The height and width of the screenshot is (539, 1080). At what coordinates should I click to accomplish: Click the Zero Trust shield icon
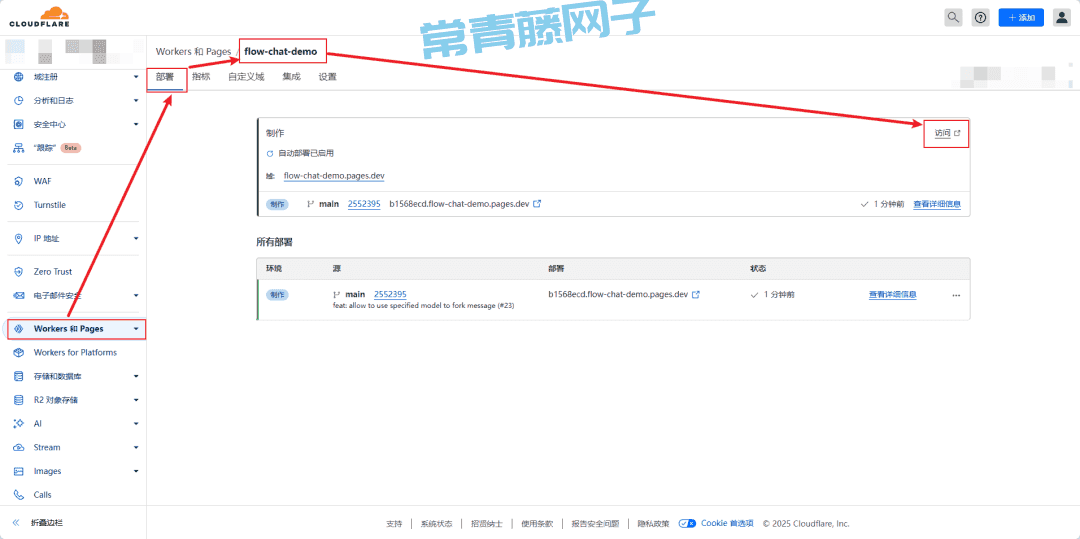[19, 272]
